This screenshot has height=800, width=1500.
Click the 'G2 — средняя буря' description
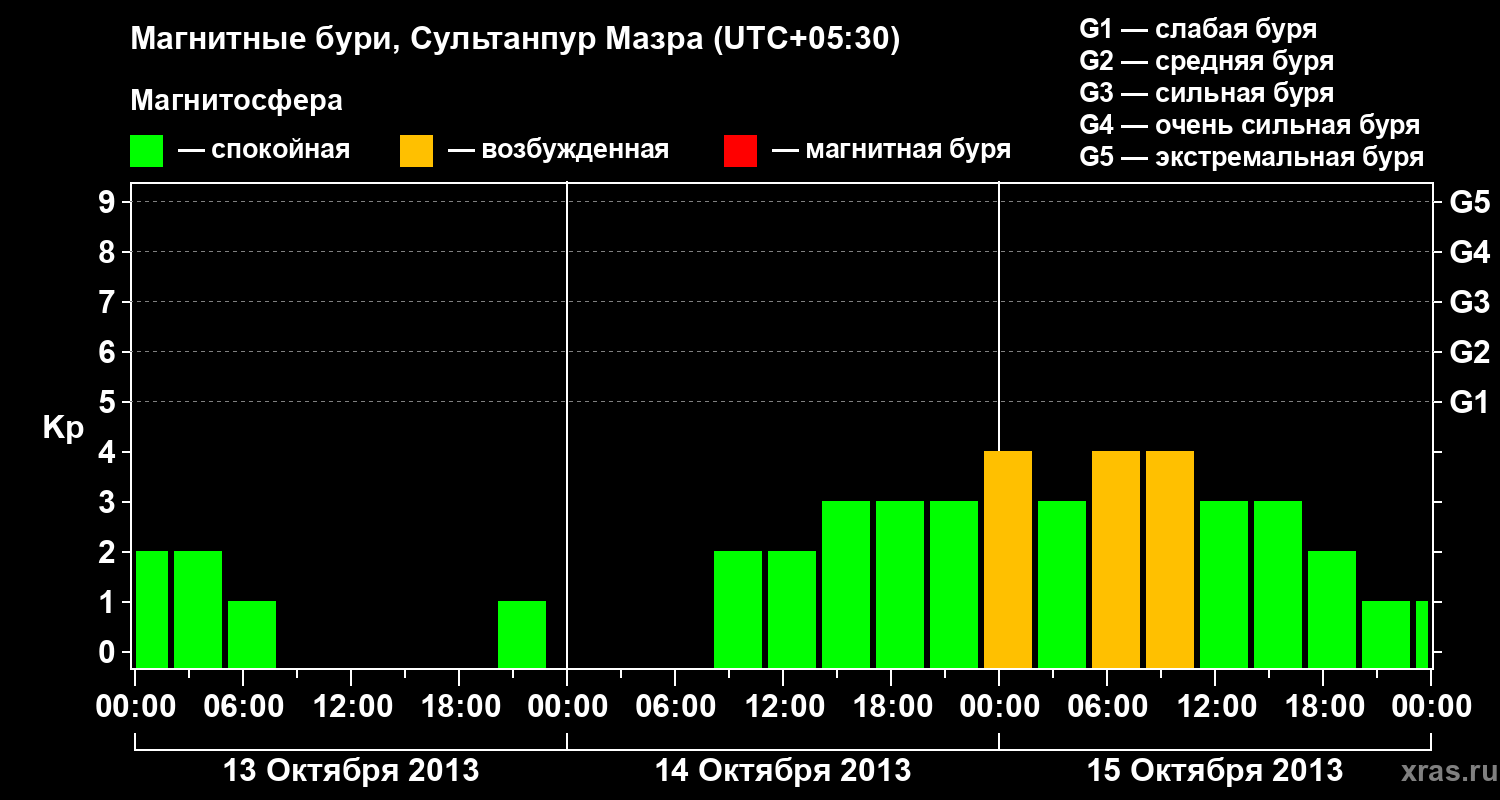point(1206,61)
